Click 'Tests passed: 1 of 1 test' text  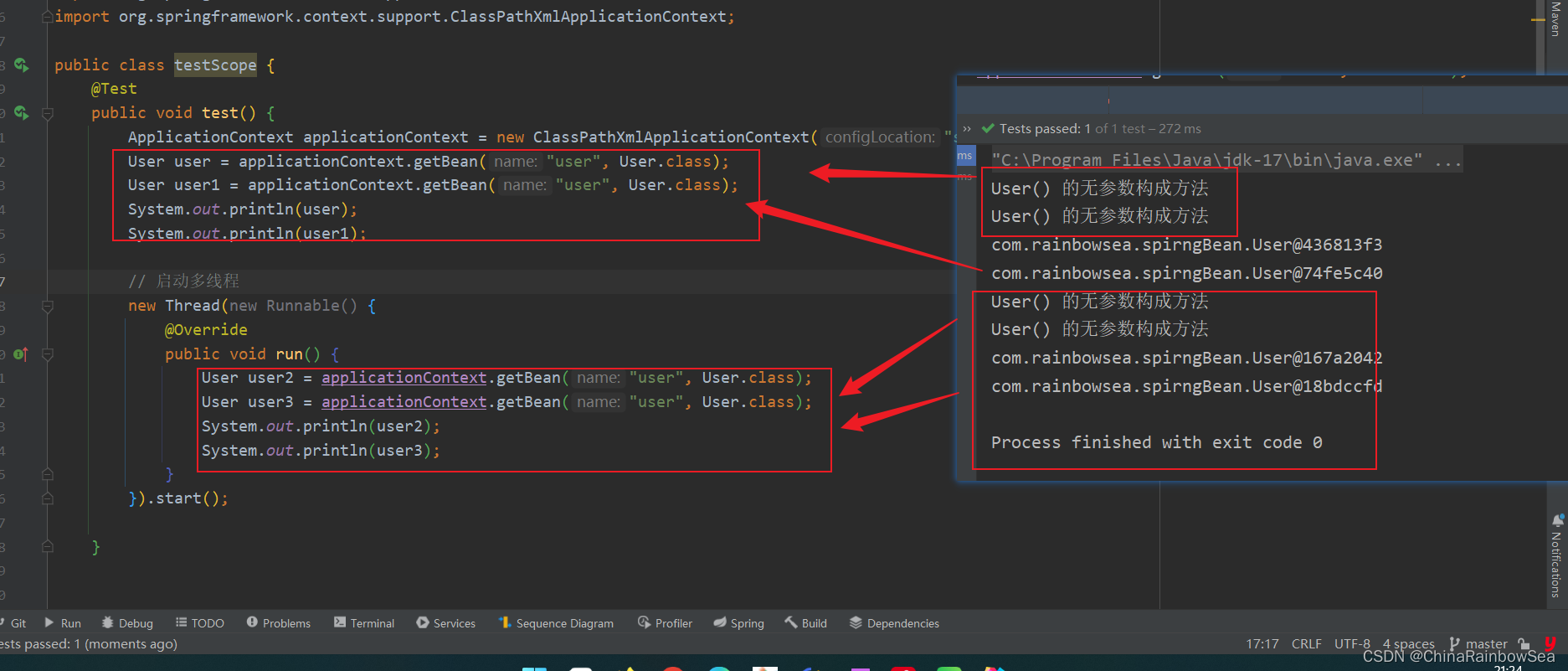1100,129
